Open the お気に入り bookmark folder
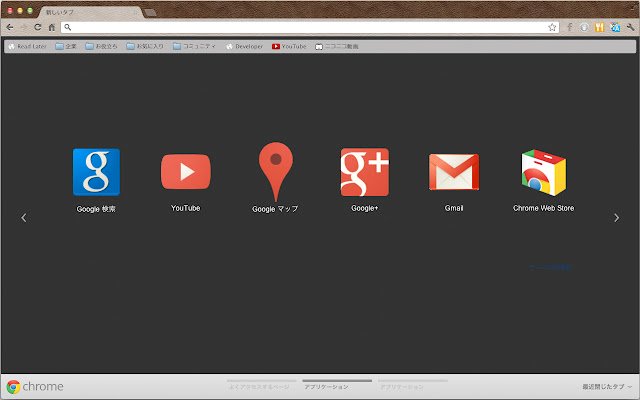640x400 pixels. [x=145, y=46]
